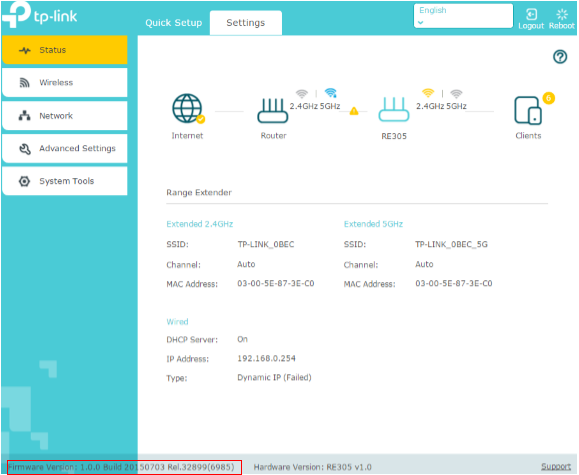
Task: Click the Logout icon
Action: tap(531, 14)
